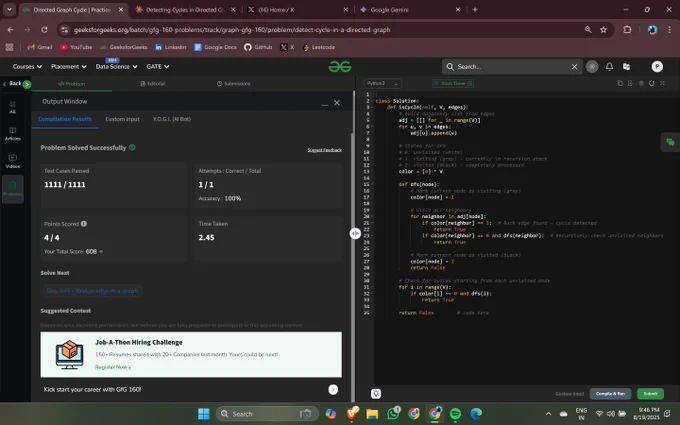Click the GeeksforGeeks Search field

(x=512, y=66)
